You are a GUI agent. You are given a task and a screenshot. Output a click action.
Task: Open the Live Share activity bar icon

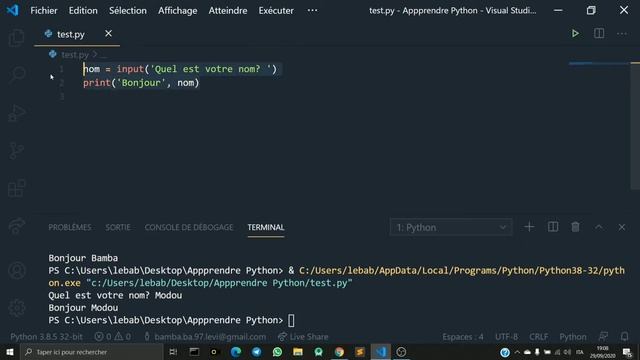[17, 226]
